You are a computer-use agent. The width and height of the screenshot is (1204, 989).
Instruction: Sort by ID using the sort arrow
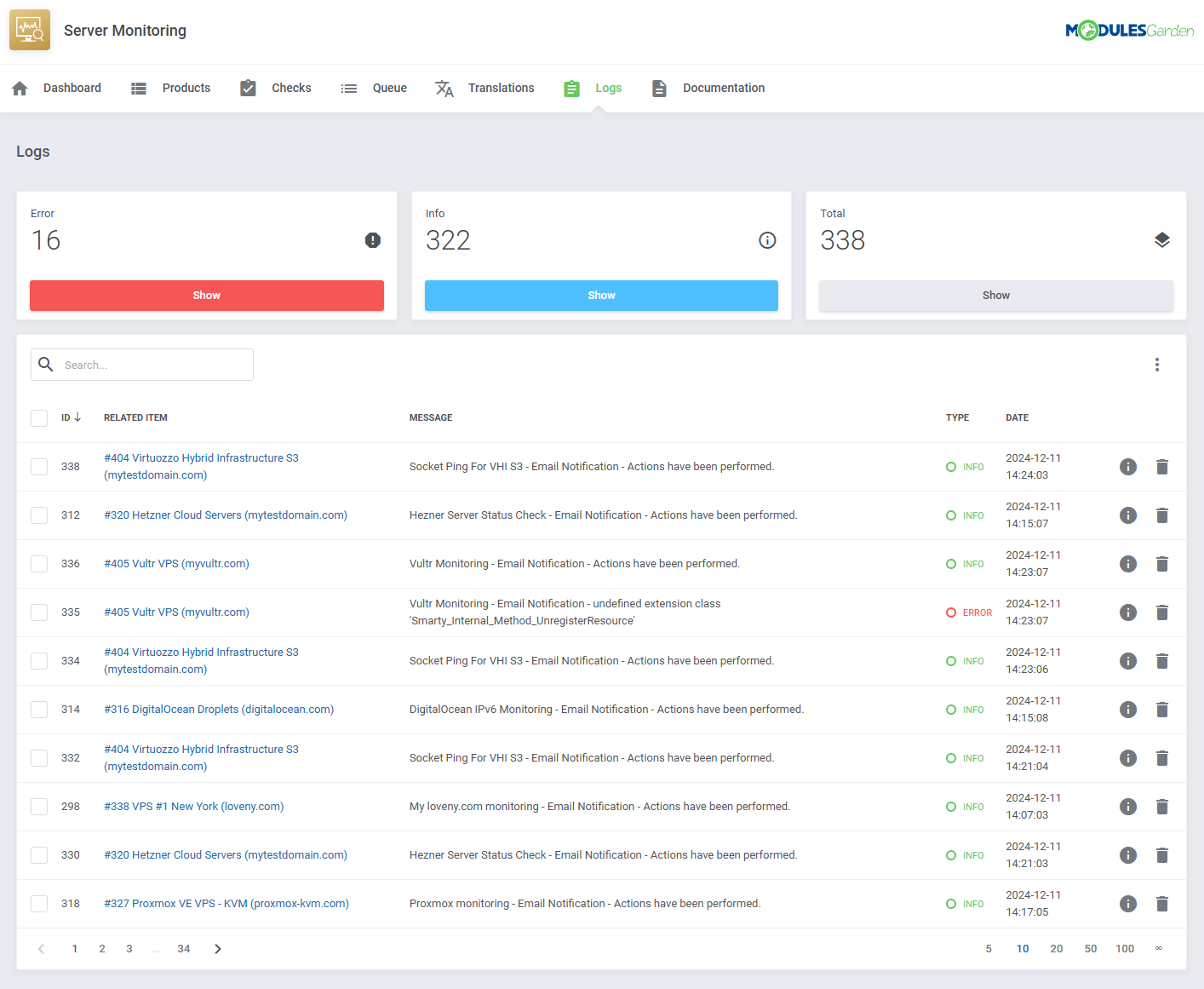[79, 417]
